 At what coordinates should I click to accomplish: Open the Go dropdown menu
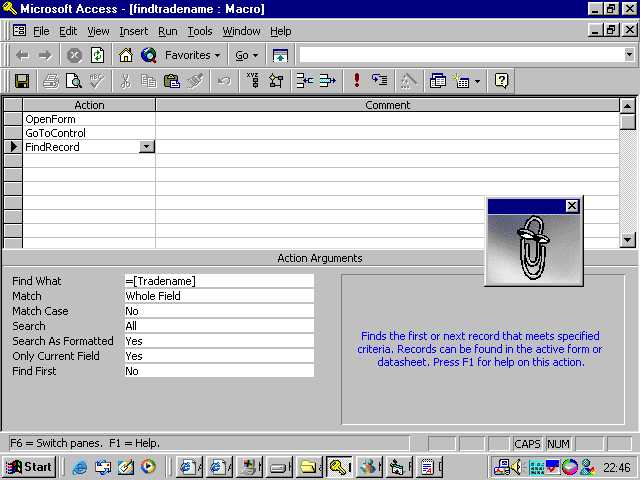coord(247,55)
